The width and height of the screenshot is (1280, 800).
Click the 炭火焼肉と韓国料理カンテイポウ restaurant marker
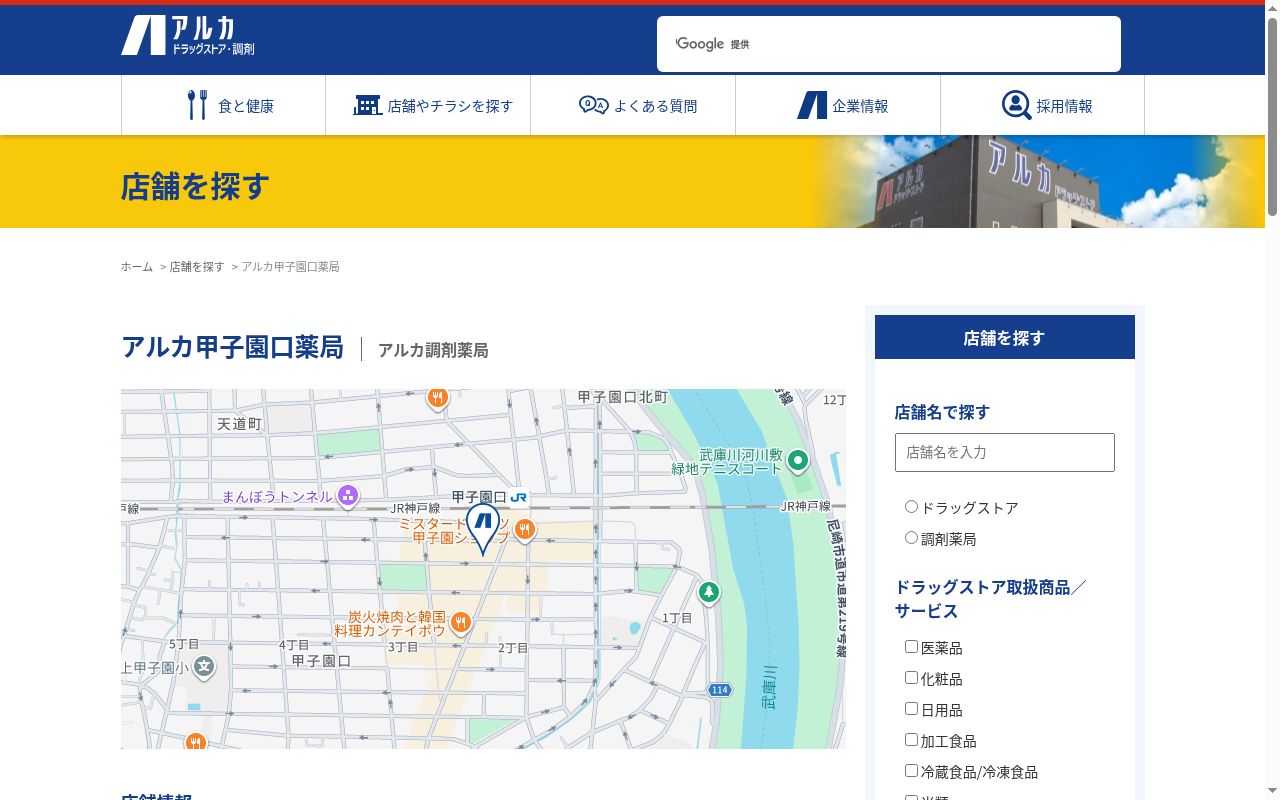460,622
